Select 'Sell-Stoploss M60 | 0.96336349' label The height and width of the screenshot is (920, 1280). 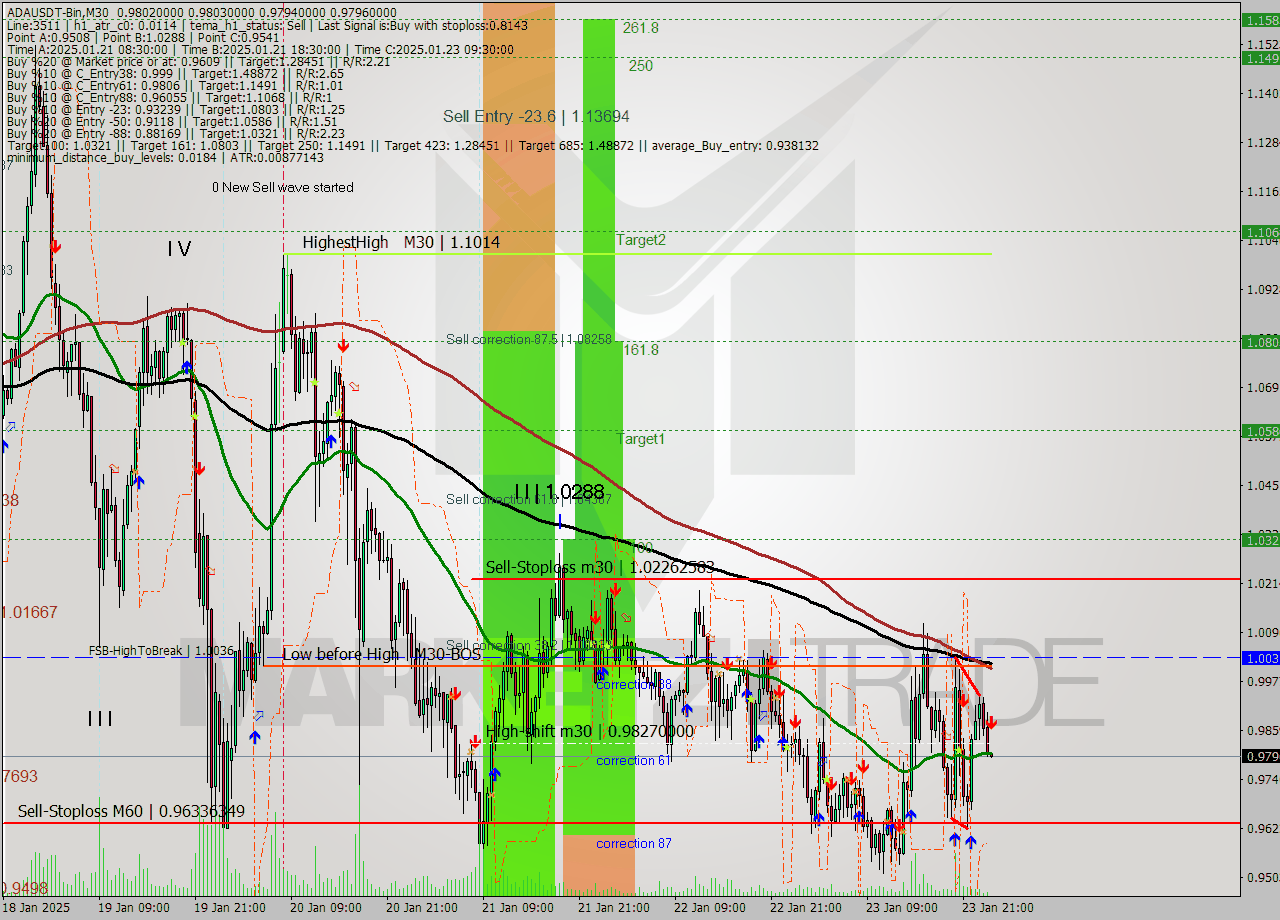pyautogui.click(x=131, y=811)
